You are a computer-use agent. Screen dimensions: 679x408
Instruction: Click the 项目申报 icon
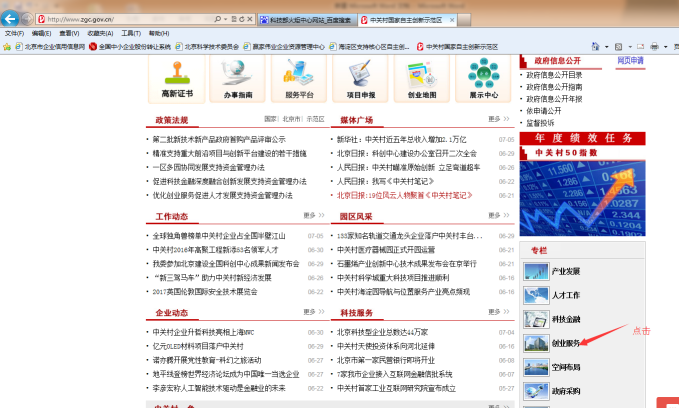click(360, 73)
